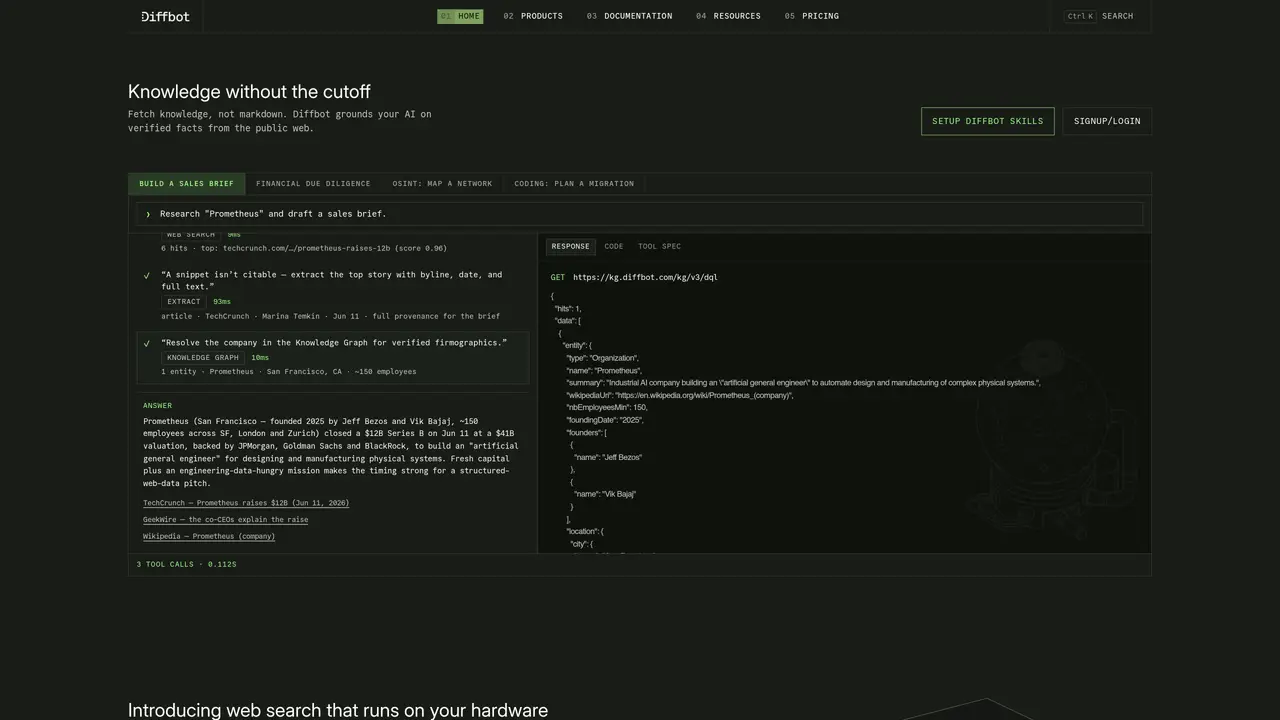Switch to the Code tab

pyautogui.click(x=614, y=246)
